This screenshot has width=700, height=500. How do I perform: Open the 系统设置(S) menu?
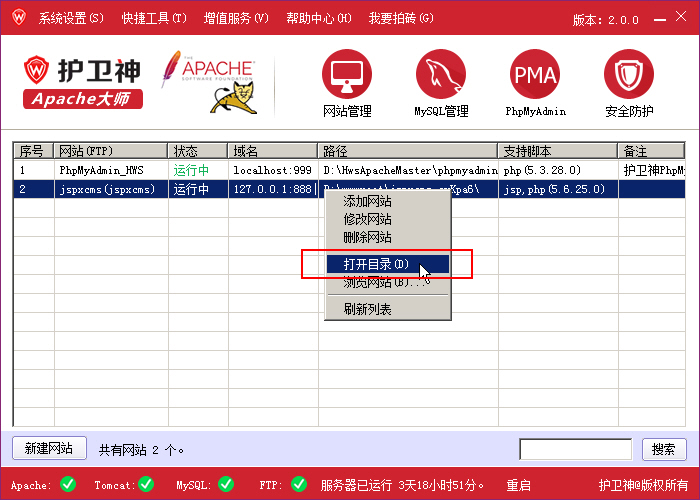(x=71, y=18)
